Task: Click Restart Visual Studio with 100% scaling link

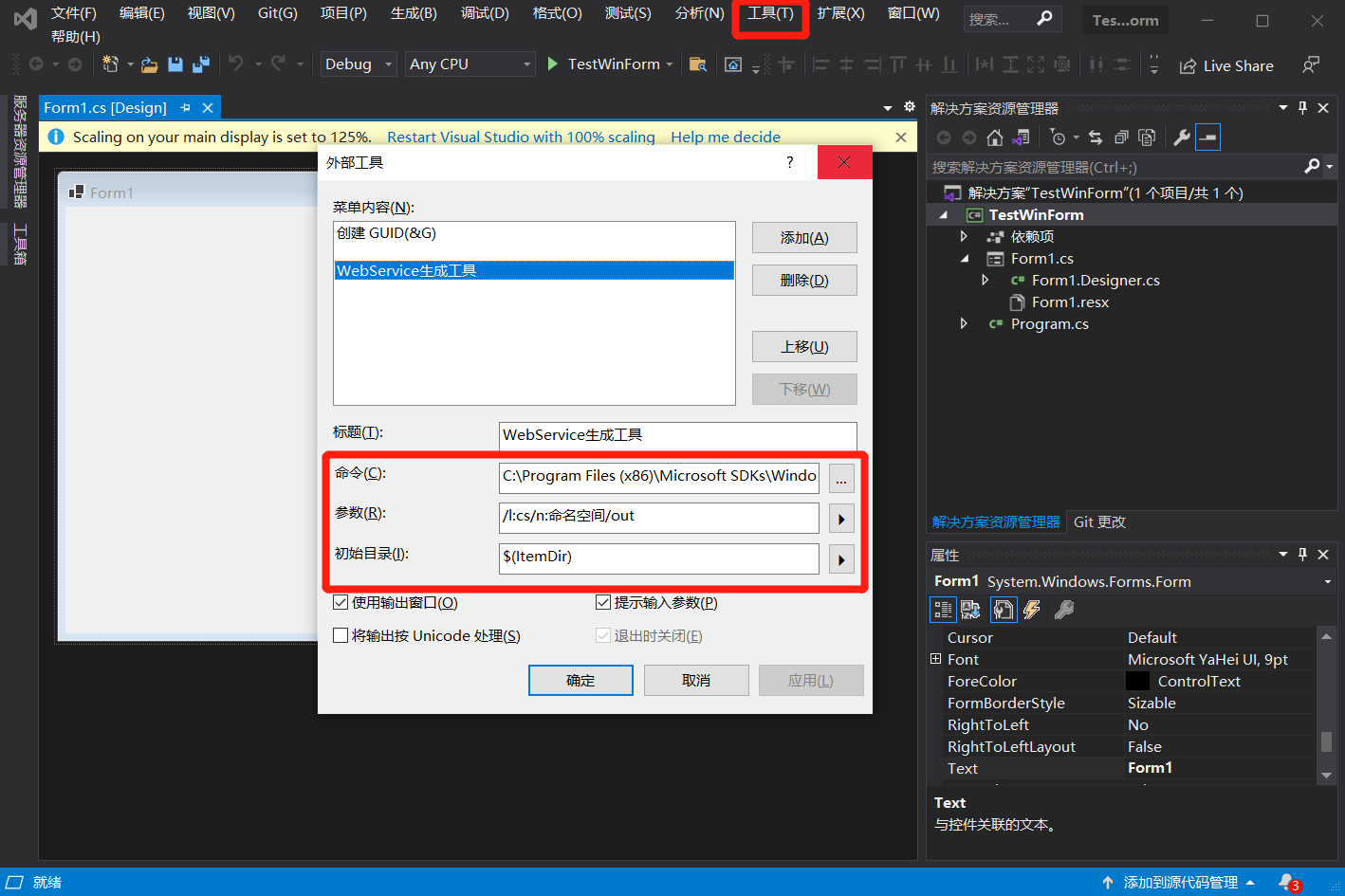Action: (521, 137)
